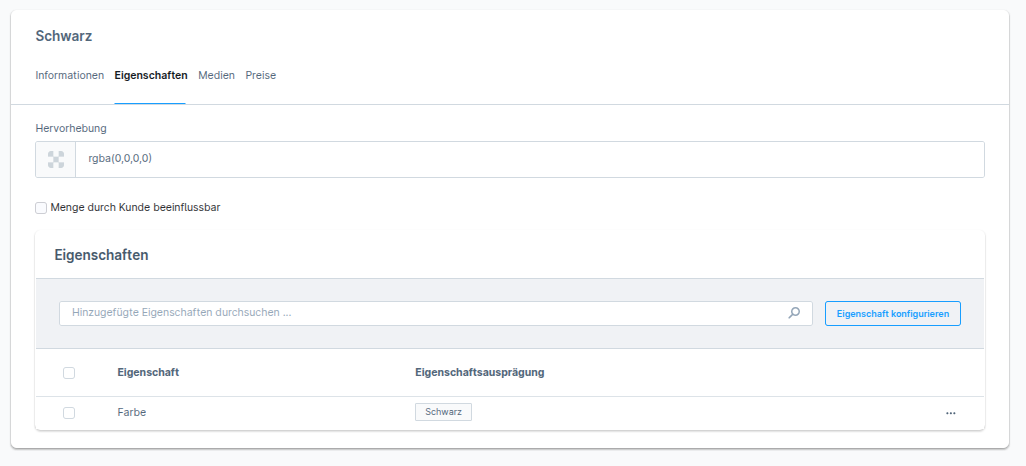Tick the checkbox in the Farbe row

[x=69, y=413]
